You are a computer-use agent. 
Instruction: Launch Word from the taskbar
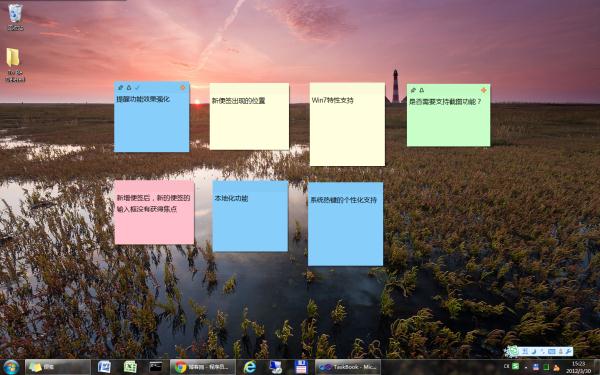point(104,367)
